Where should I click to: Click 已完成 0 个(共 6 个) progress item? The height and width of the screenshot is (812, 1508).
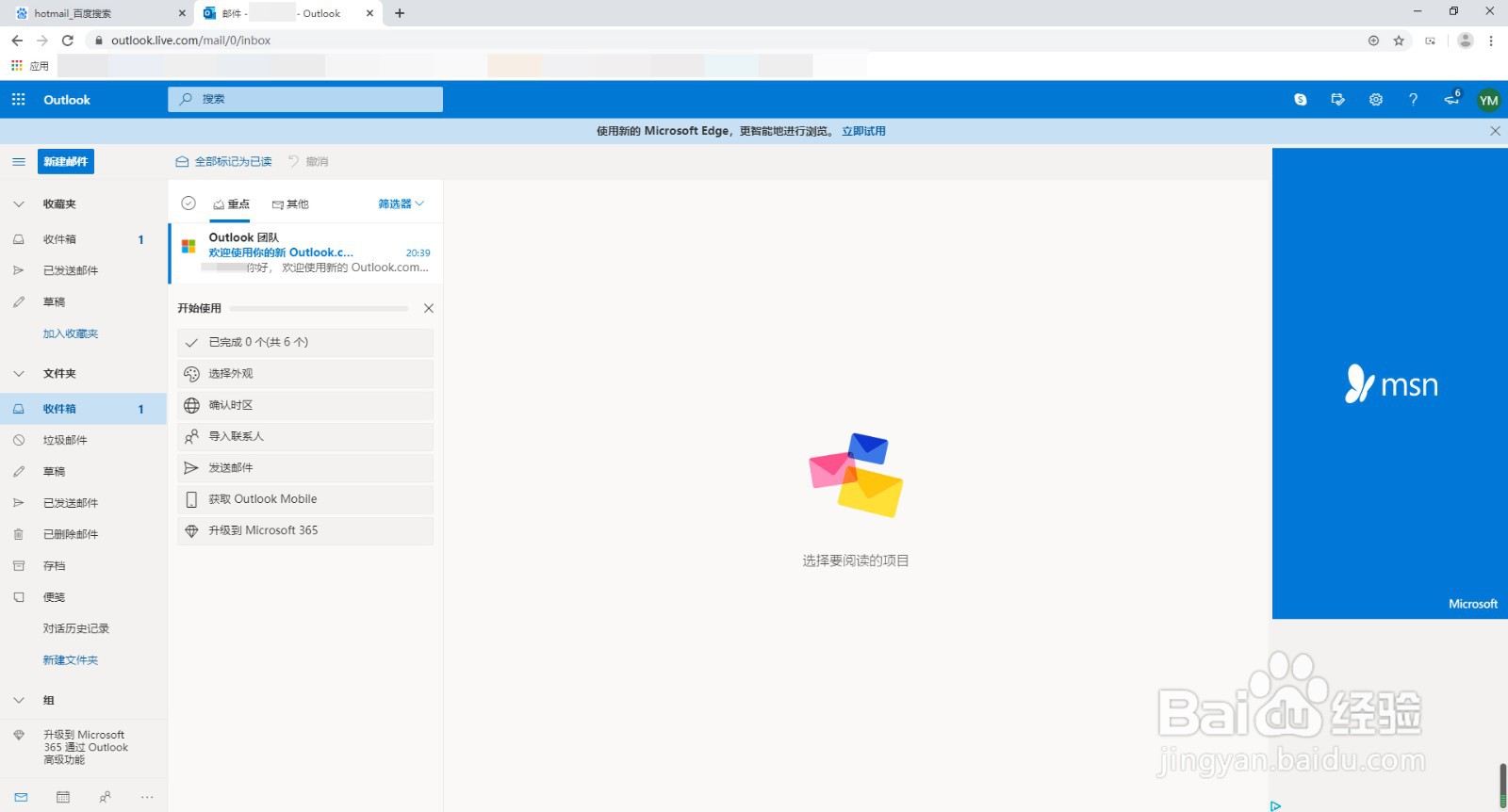coord(305,342)
